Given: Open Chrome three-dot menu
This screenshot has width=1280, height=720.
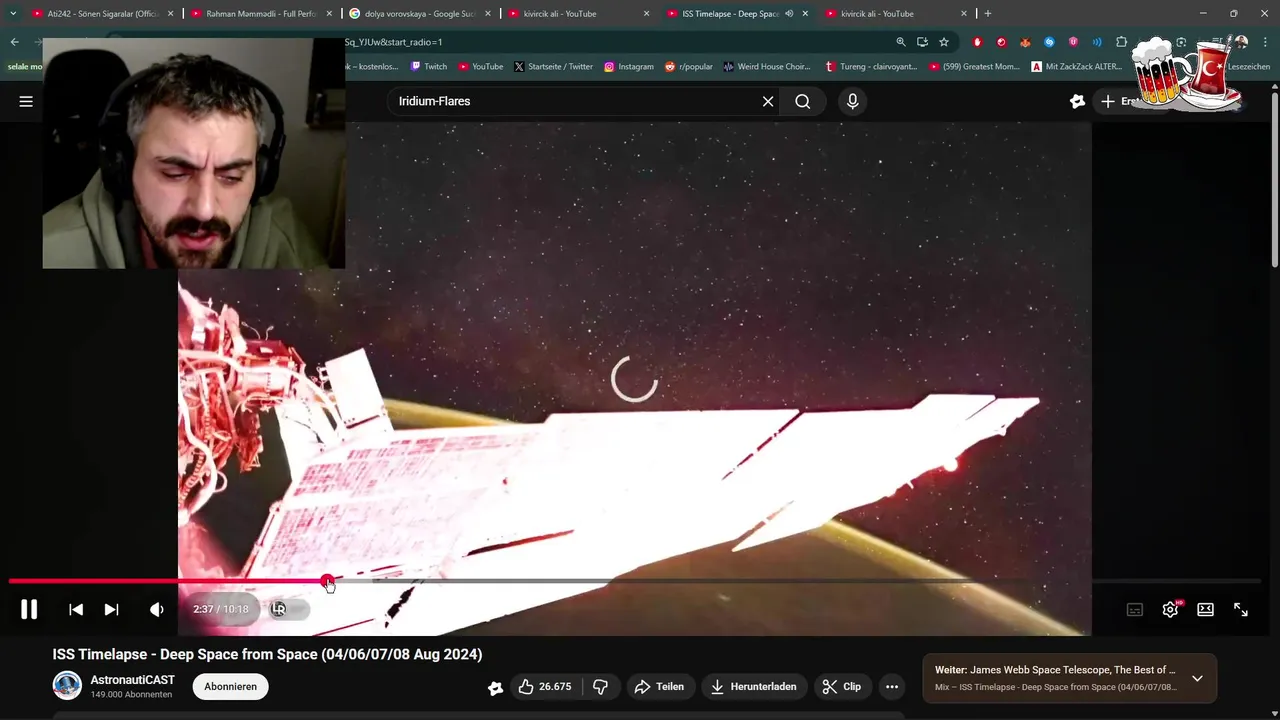Looking at the screenshot, I should point(1265,42).
